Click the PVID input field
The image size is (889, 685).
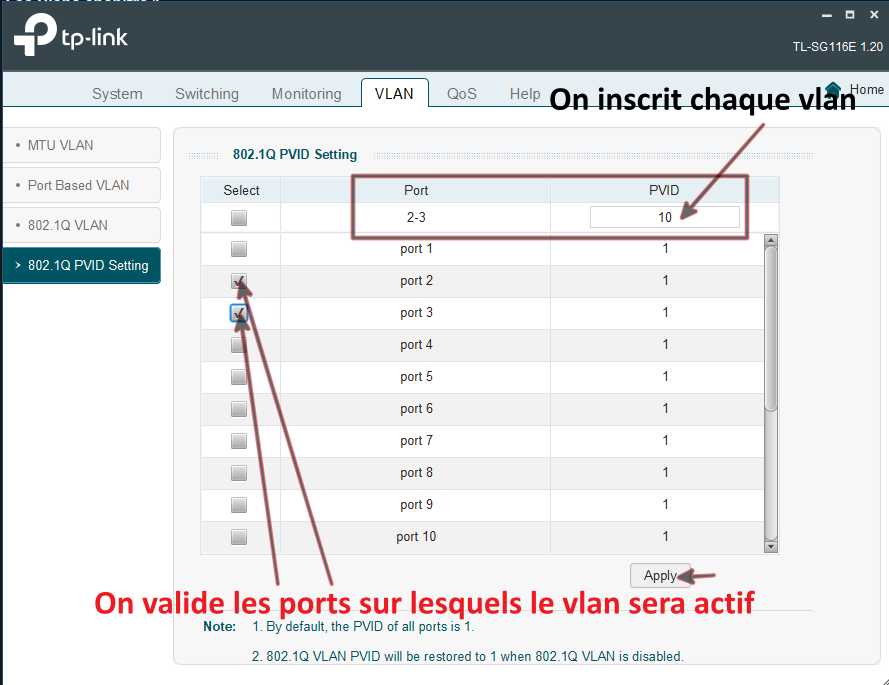point(664,217)
